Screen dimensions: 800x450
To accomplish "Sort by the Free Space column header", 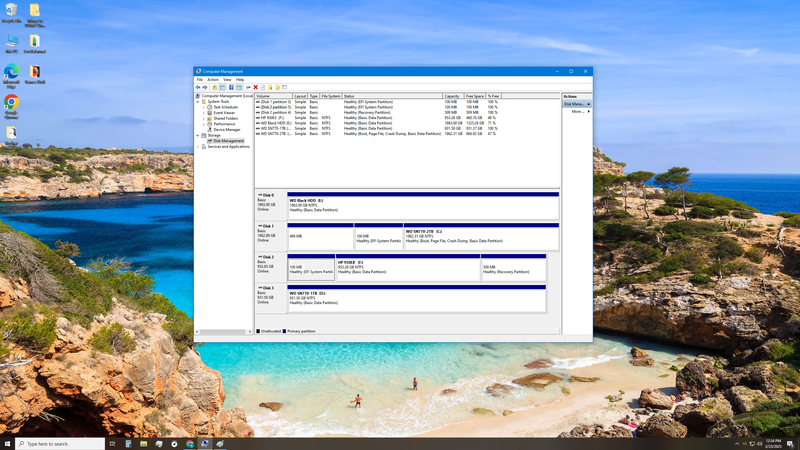I will click(474, 96).
